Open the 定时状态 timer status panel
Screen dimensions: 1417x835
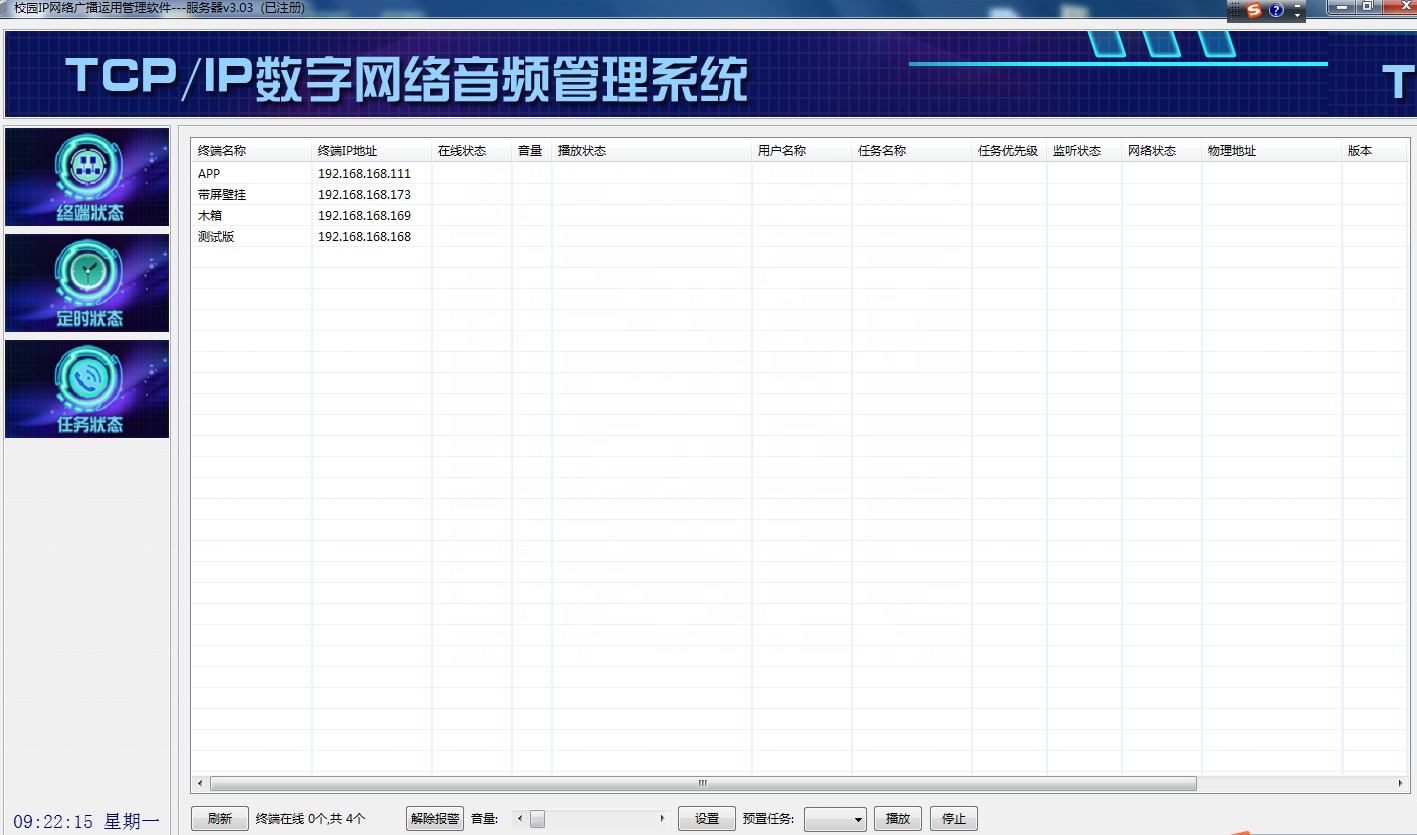pos(87,283)
